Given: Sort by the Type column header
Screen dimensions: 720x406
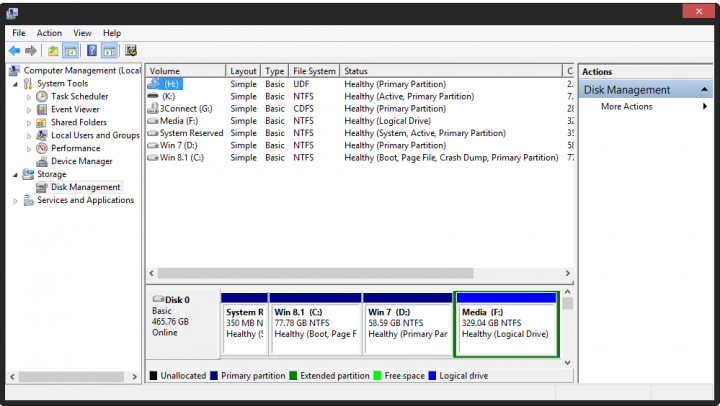Looking at the screenshot, I should coord(275,71).
